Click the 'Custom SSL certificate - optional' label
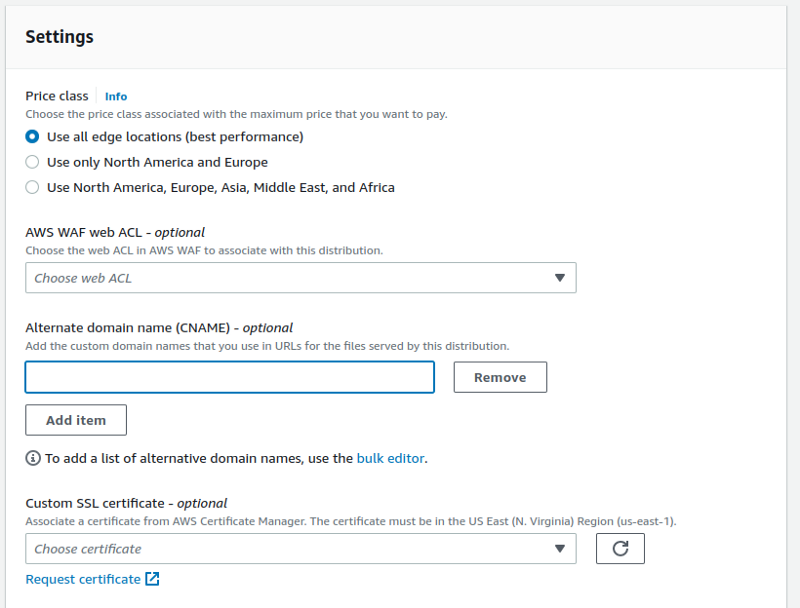 pyautogui.click(x=126, y=503)
